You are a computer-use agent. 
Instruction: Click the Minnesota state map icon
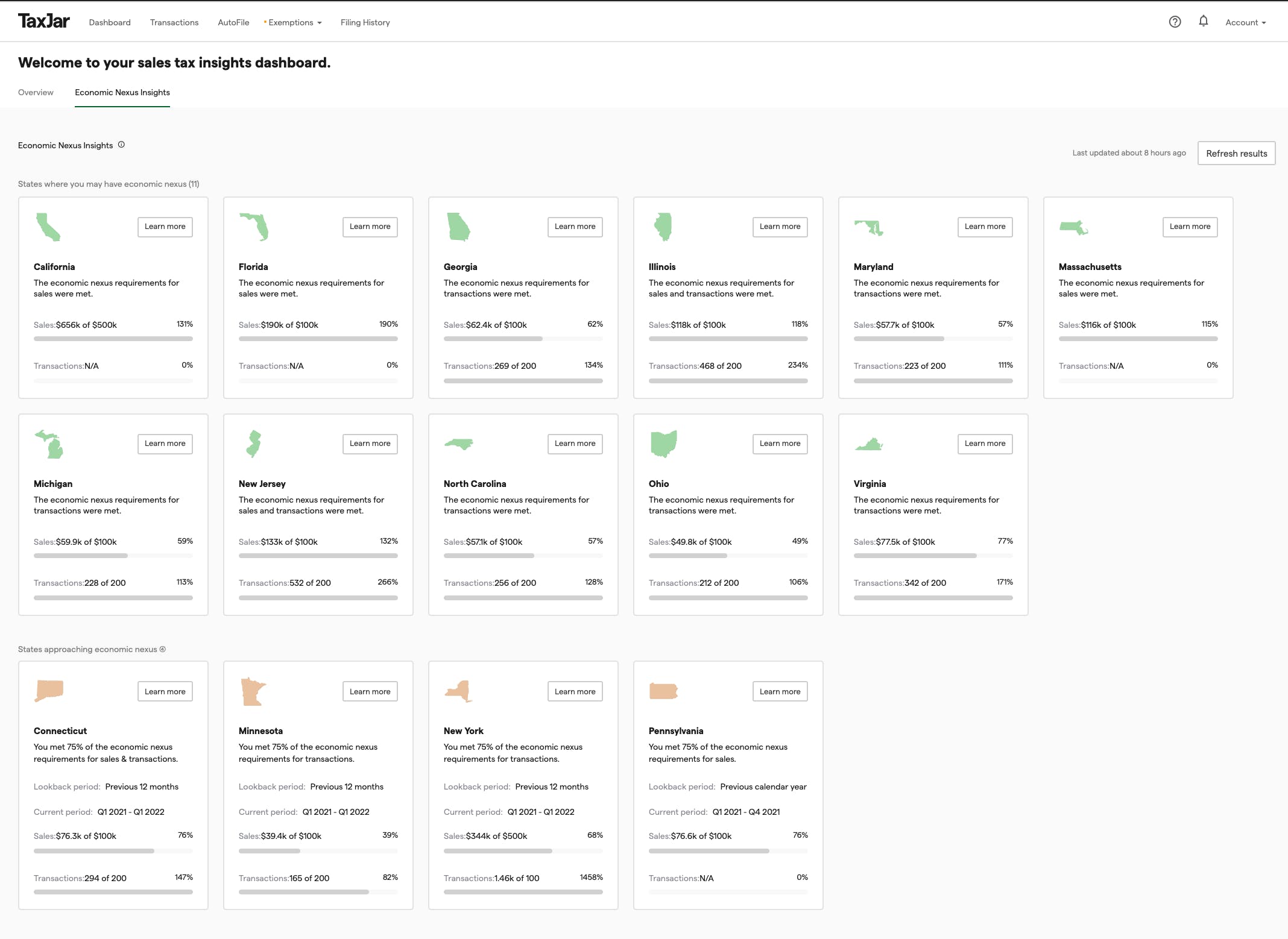pyautogui.click(x=253, y=691)
